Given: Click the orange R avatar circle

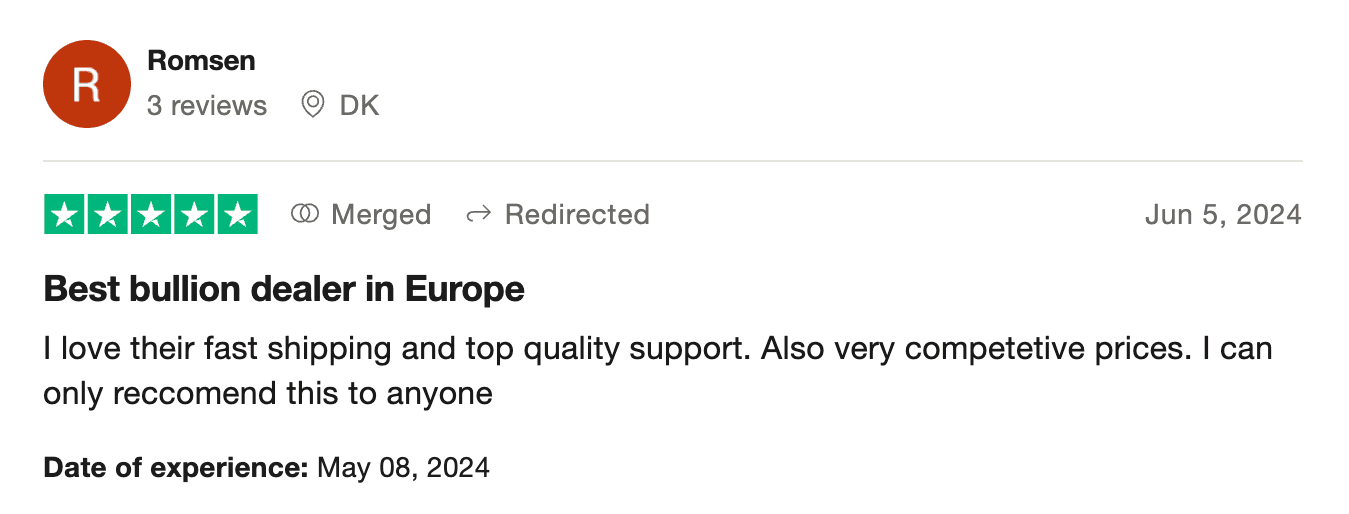Looking at the screenshot, I should [87, 84].
